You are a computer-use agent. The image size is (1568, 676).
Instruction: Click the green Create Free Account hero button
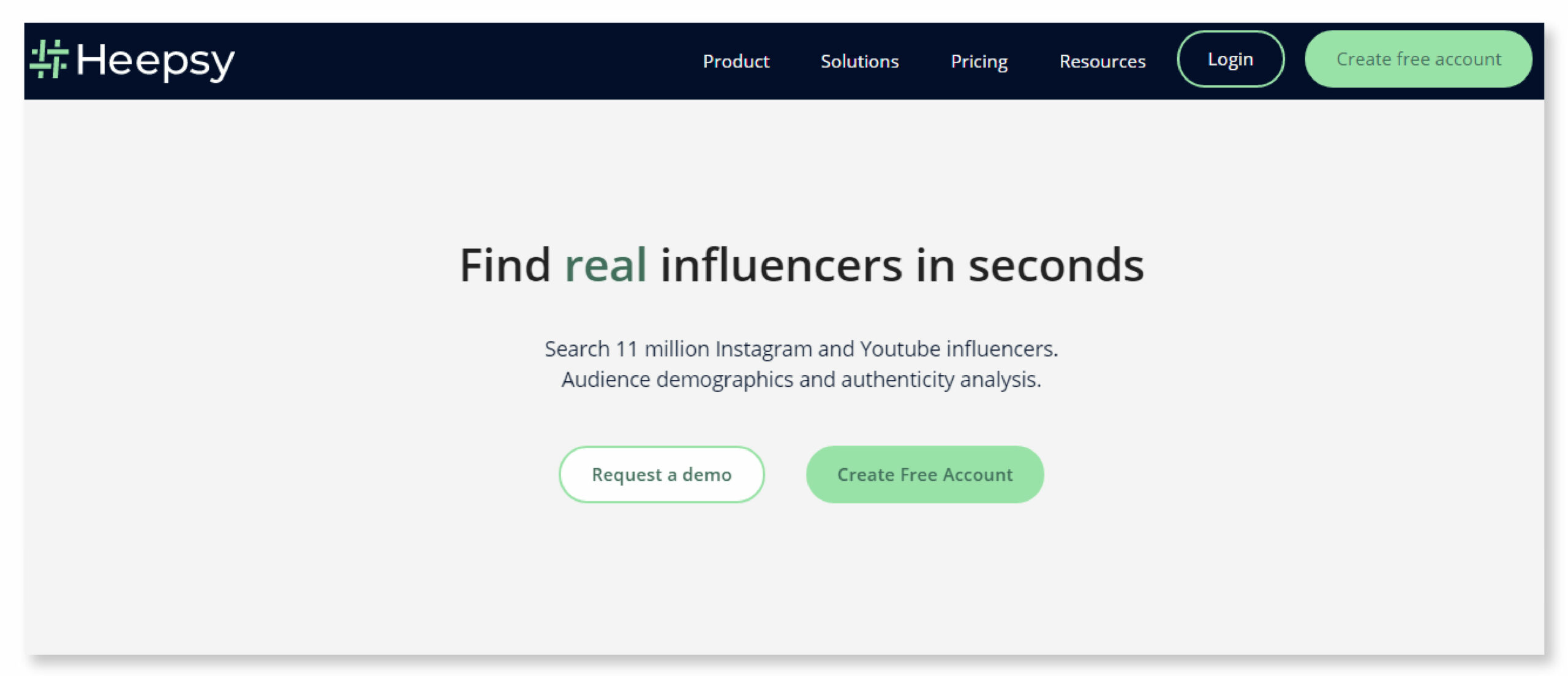coord(925,474)
